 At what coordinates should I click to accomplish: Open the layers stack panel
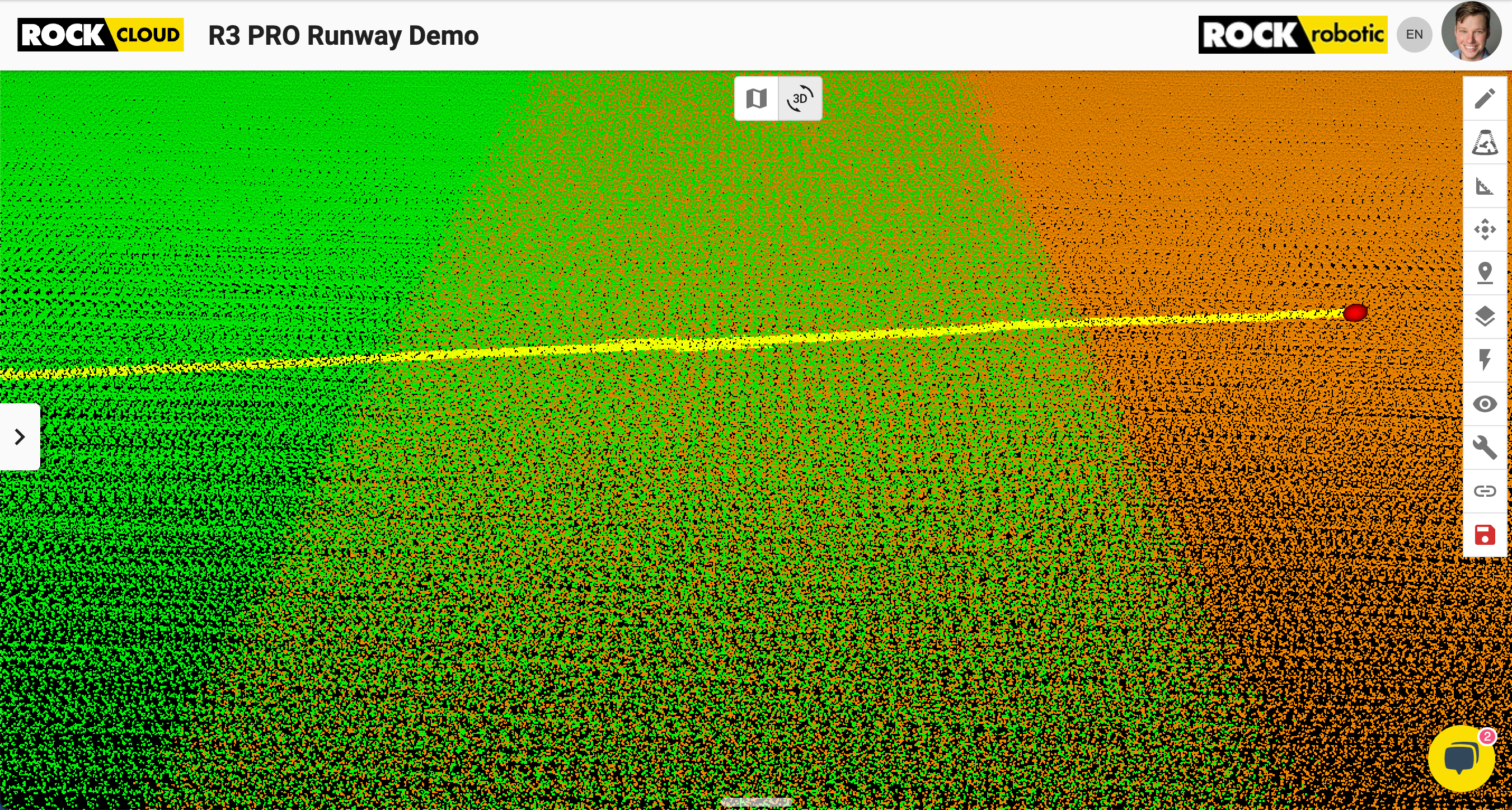click(x=1485, y=317)
